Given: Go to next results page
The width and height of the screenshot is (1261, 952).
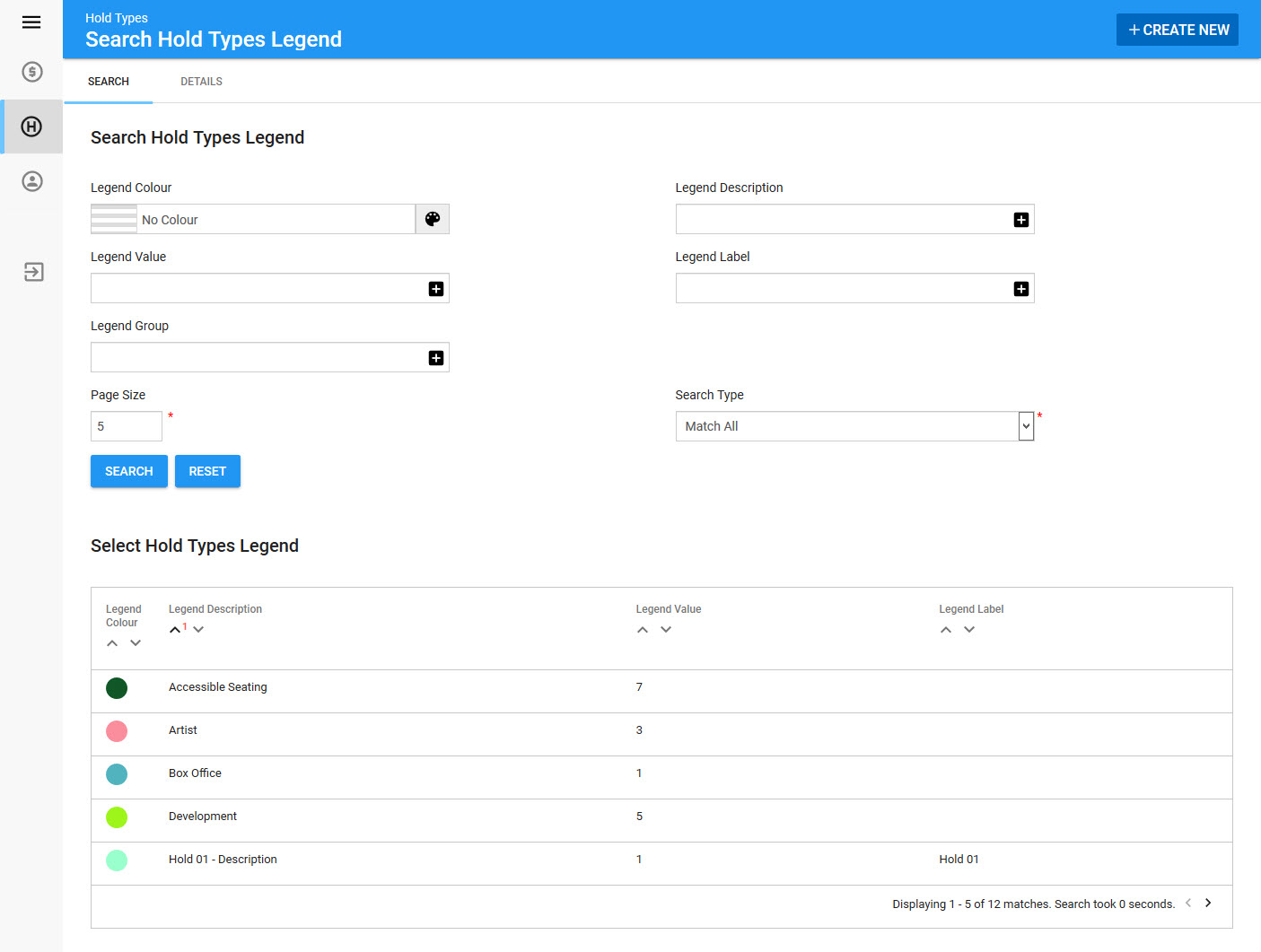Looking at the screenshot, I should [x=1208, y=903].
